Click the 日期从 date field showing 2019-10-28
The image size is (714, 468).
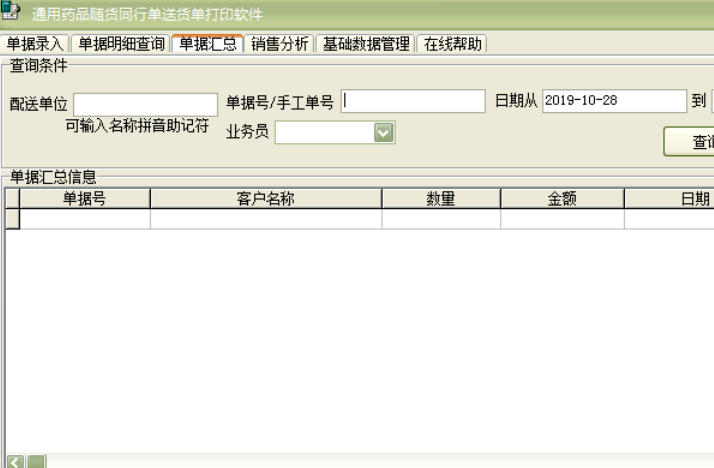[609, 102]
